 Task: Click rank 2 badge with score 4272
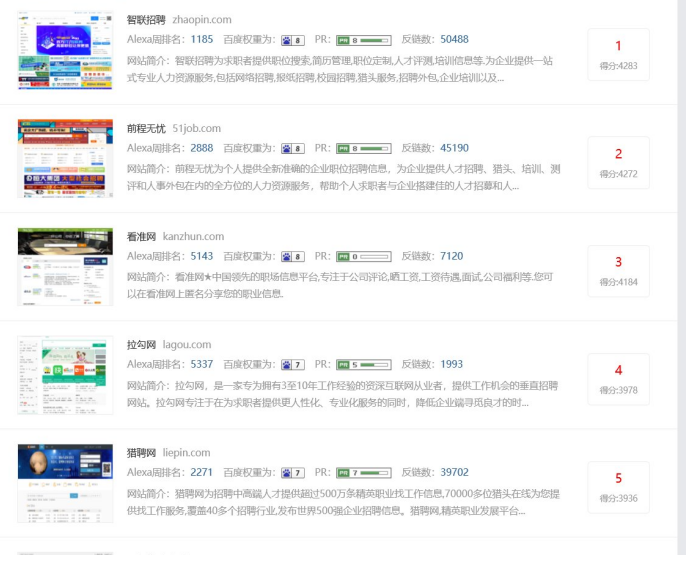coord(618,163)
